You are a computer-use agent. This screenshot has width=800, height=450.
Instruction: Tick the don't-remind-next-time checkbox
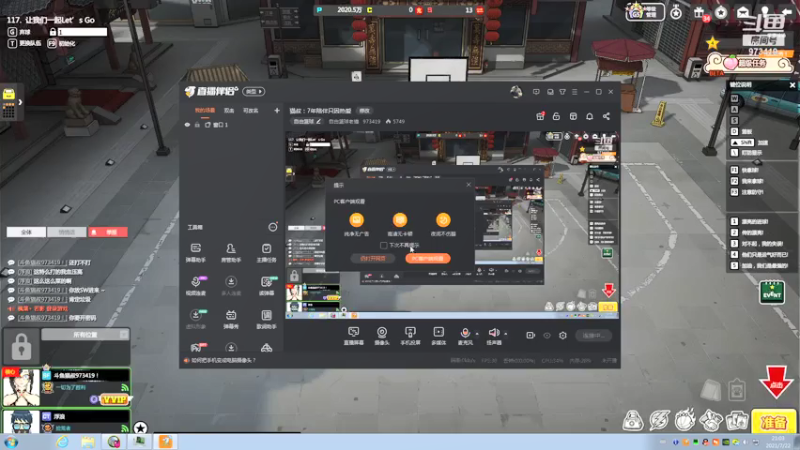click(x=383, y=245)
